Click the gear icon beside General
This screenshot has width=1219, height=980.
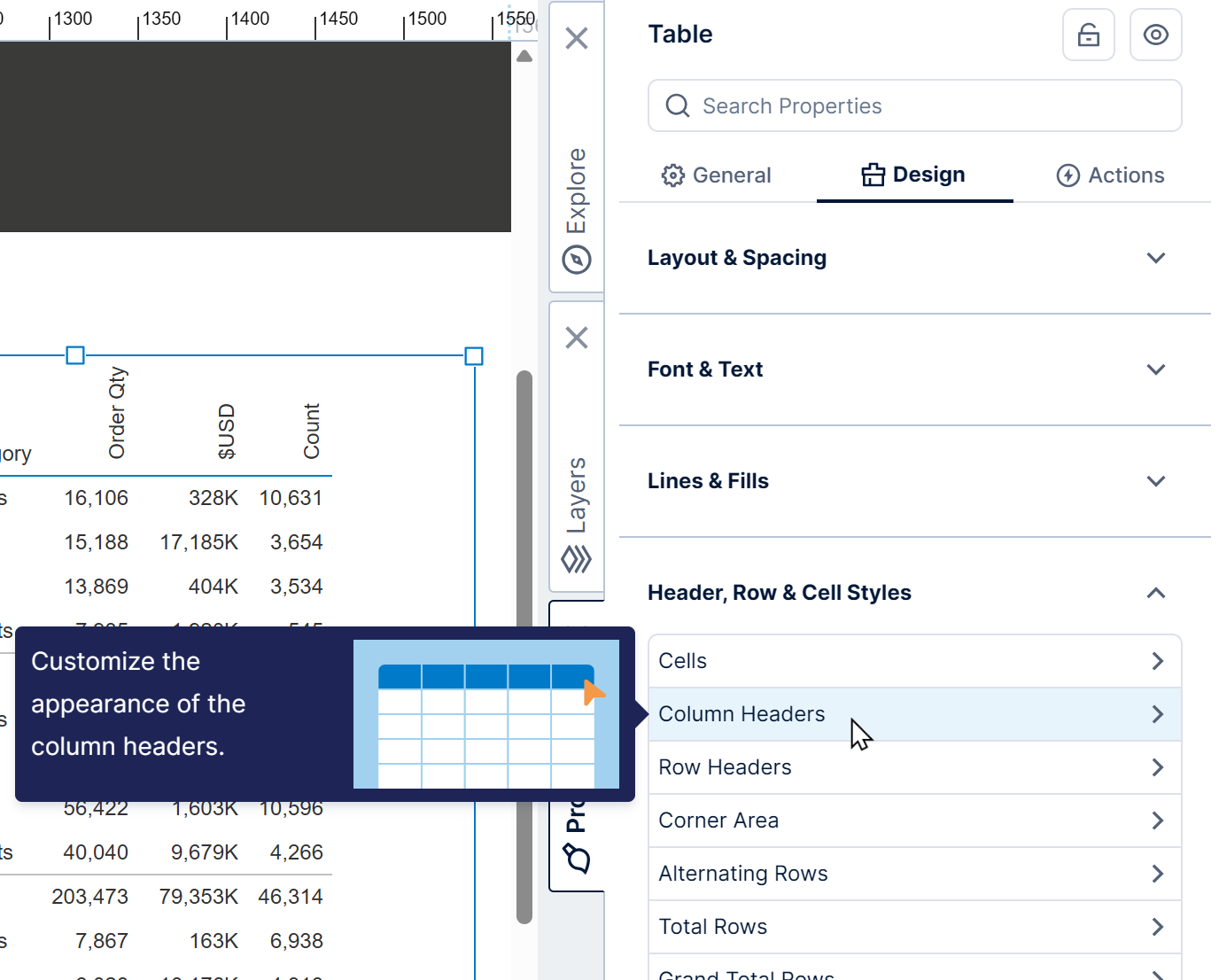(673, 175)
